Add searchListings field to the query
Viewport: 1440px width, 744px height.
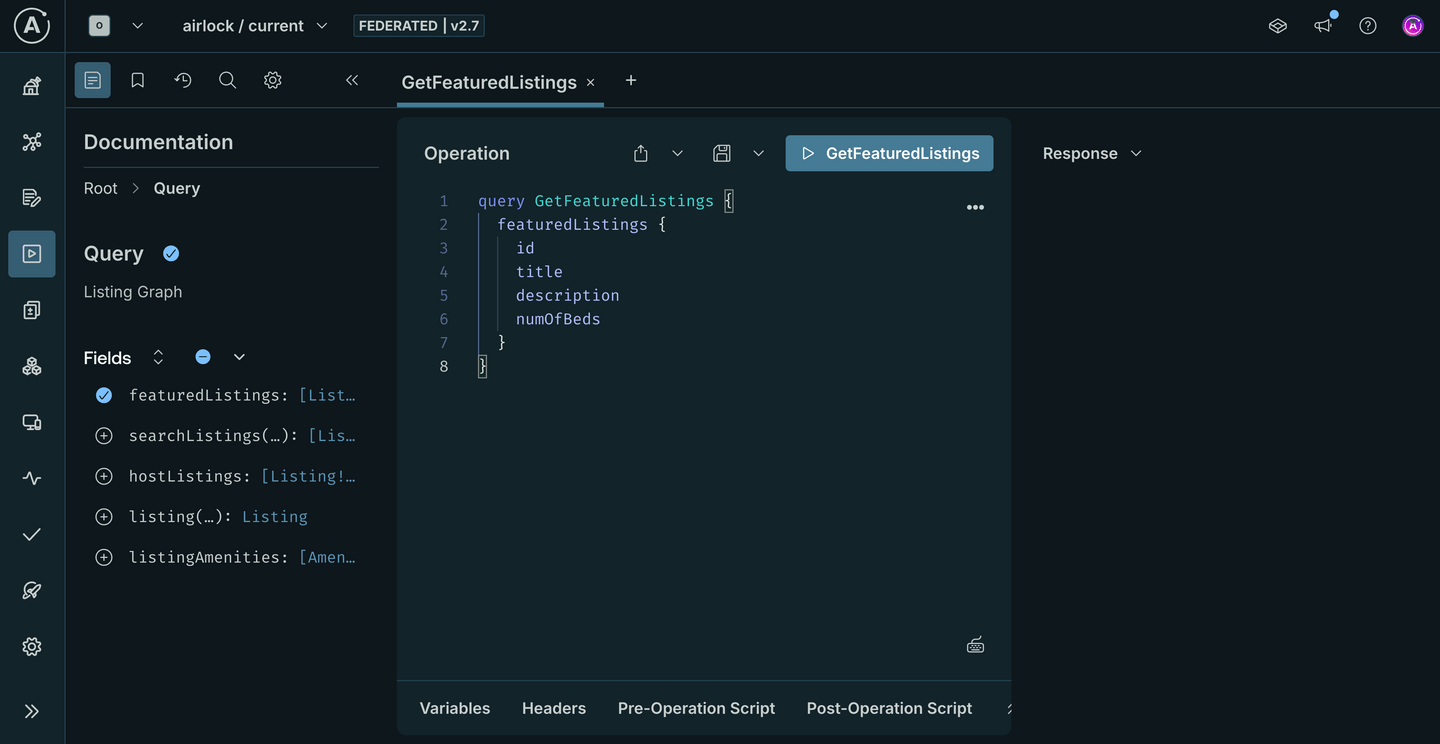[x=104, y=436]
